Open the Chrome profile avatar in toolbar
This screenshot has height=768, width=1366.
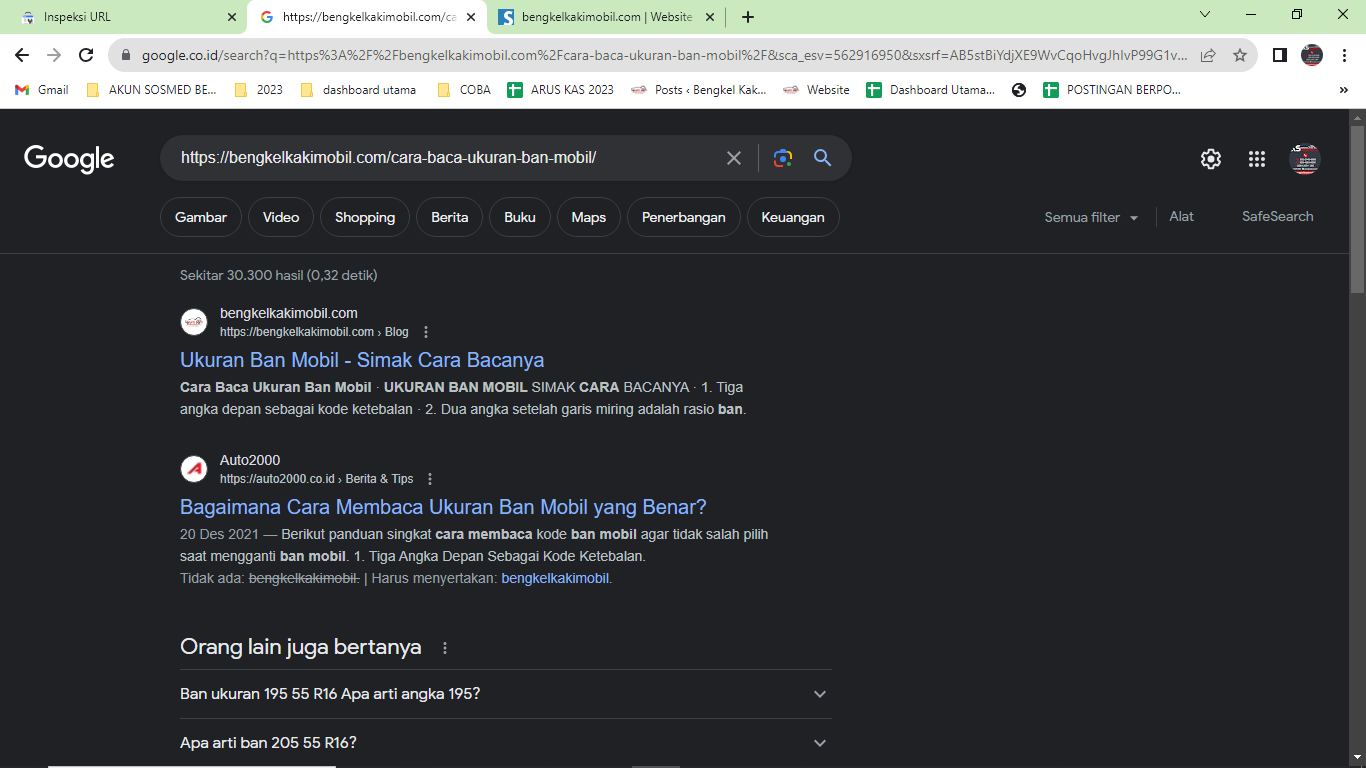point(1312,55)
